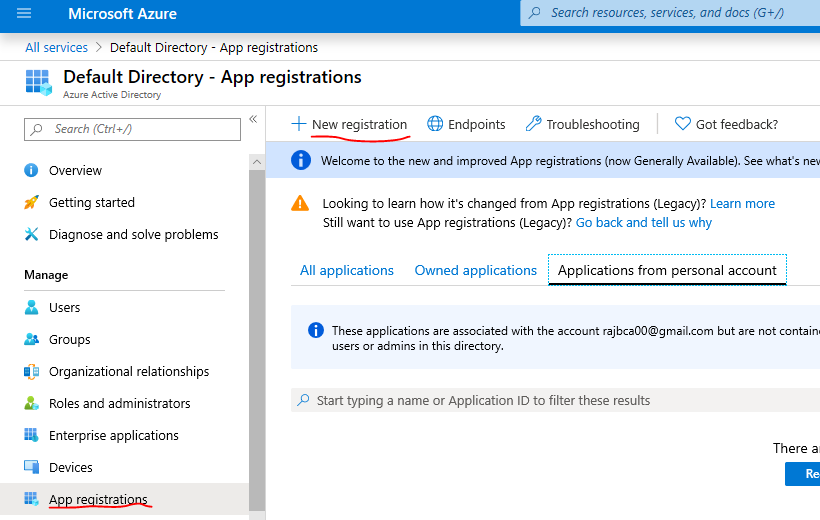The image size is (820, 520).
Task: Click the Users person icon
Action: click(x=31, y=308)
